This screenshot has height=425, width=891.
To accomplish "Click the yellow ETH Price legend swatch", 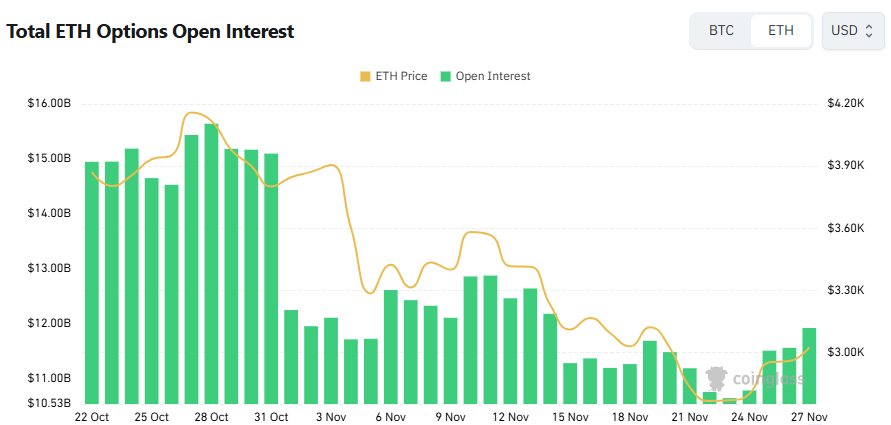I will pos(364,76).
